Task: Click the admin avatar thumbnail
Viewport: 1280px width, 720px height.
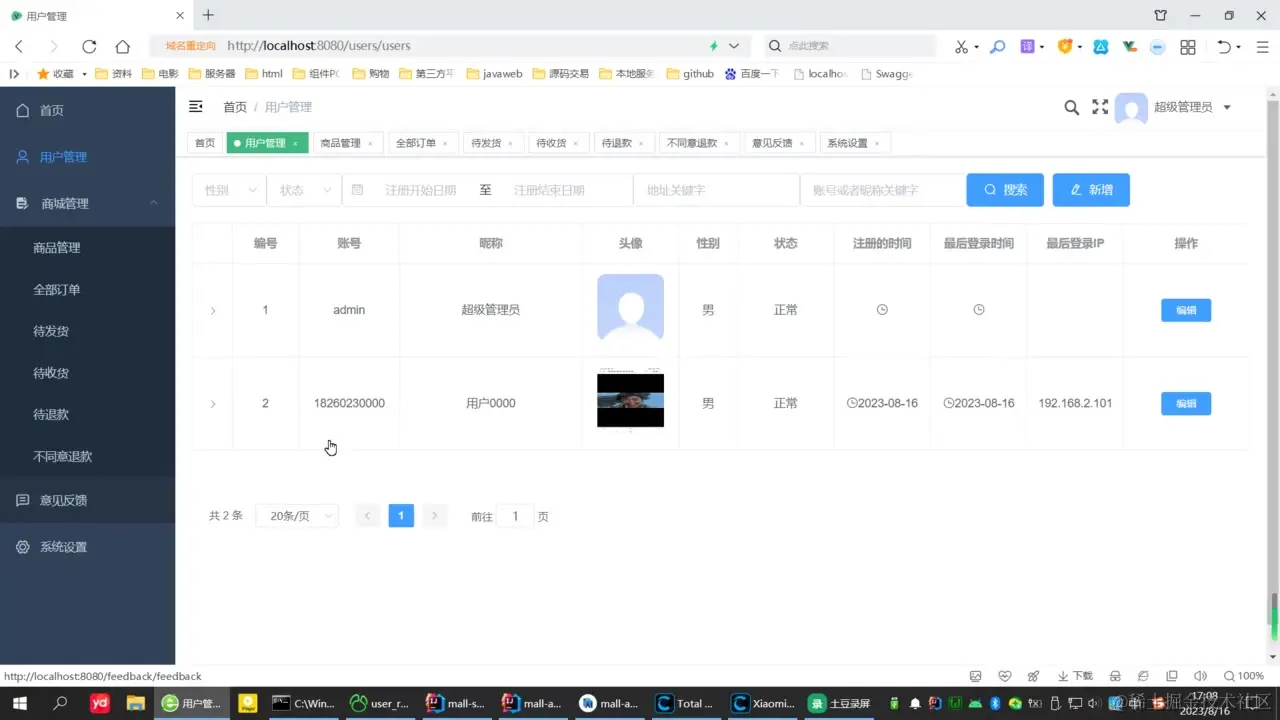Action: [x=630, y=307]
